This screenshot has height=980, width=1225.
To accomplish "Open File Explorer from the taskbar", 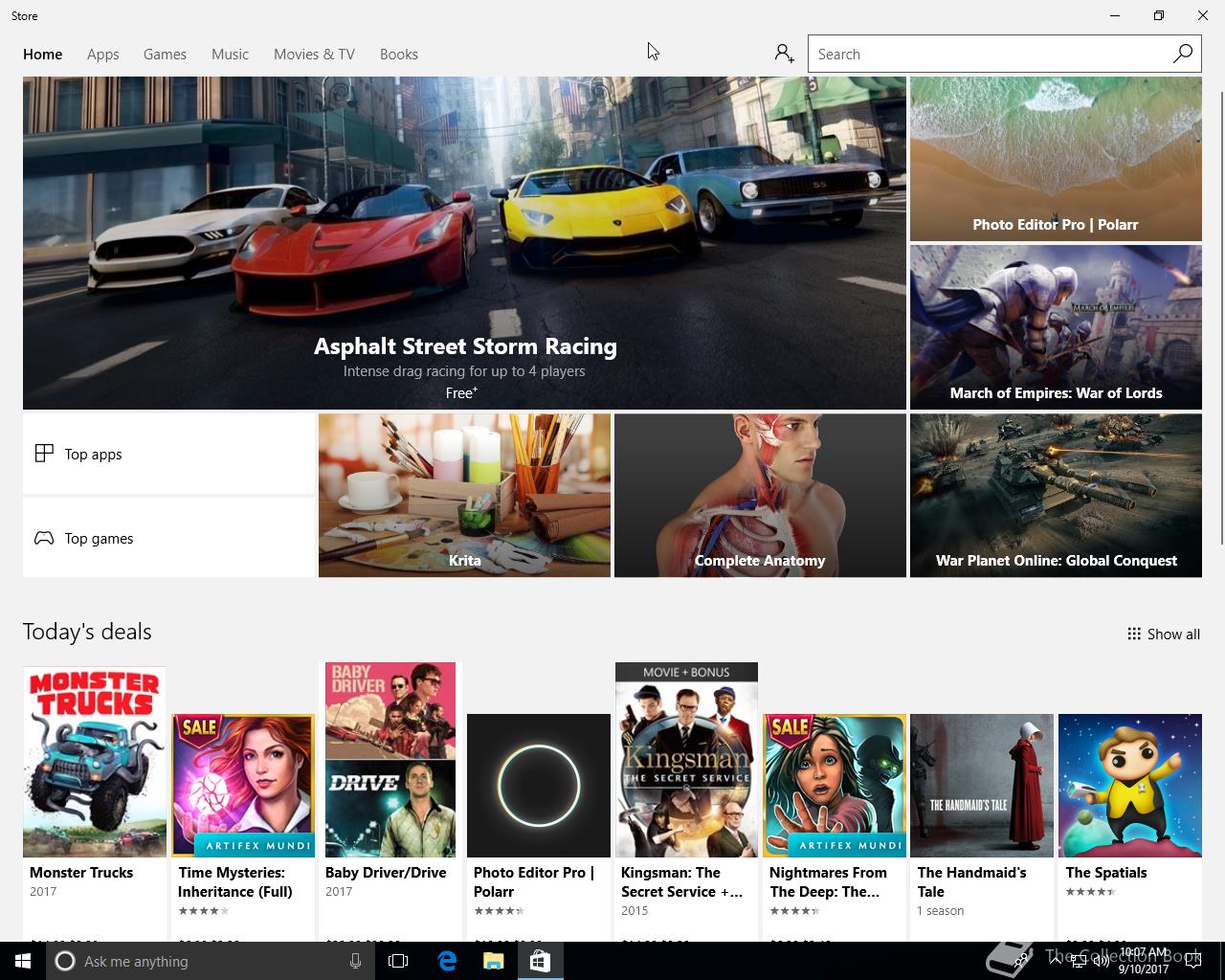I will [x=493, y=961].
